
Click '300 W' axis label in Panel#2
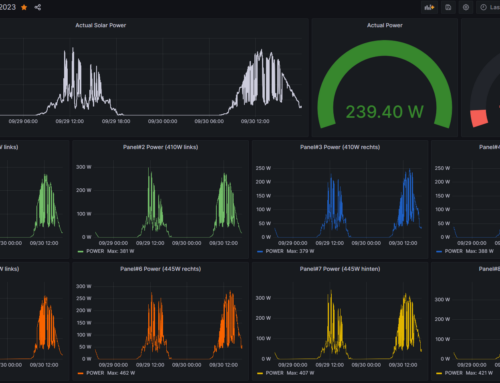pos(83,167)
